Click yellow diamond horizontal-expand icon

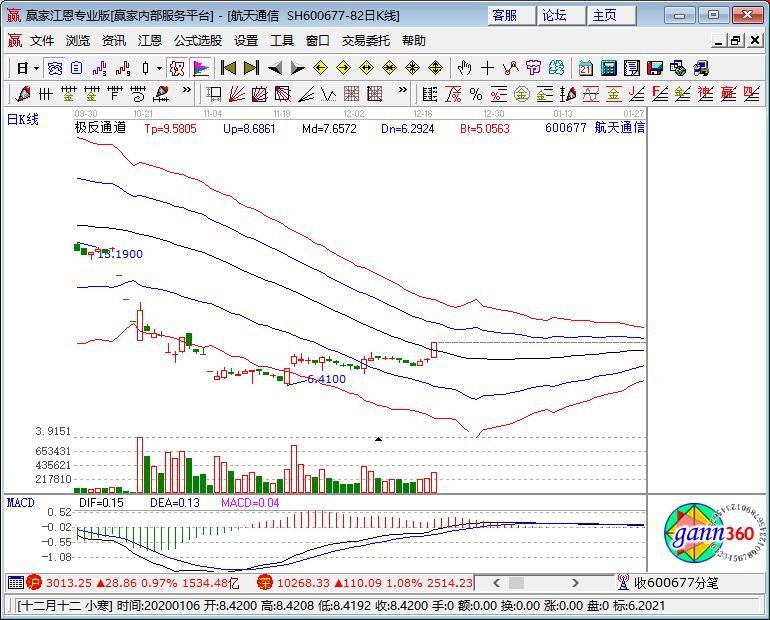pyautogui.click(x=366, y=68)
